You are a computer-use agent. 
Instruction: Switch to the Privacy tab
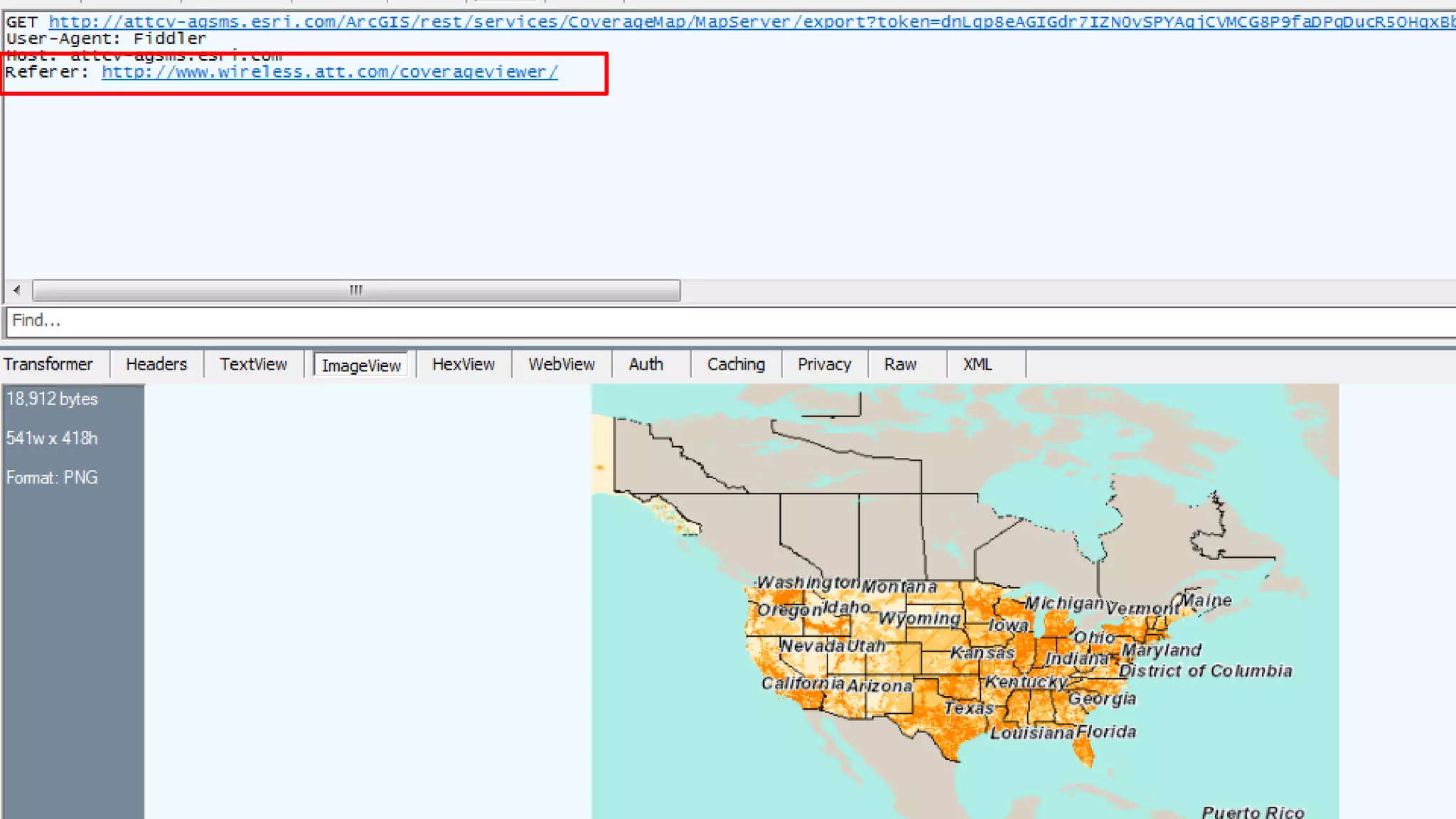[x=824, y=365]
